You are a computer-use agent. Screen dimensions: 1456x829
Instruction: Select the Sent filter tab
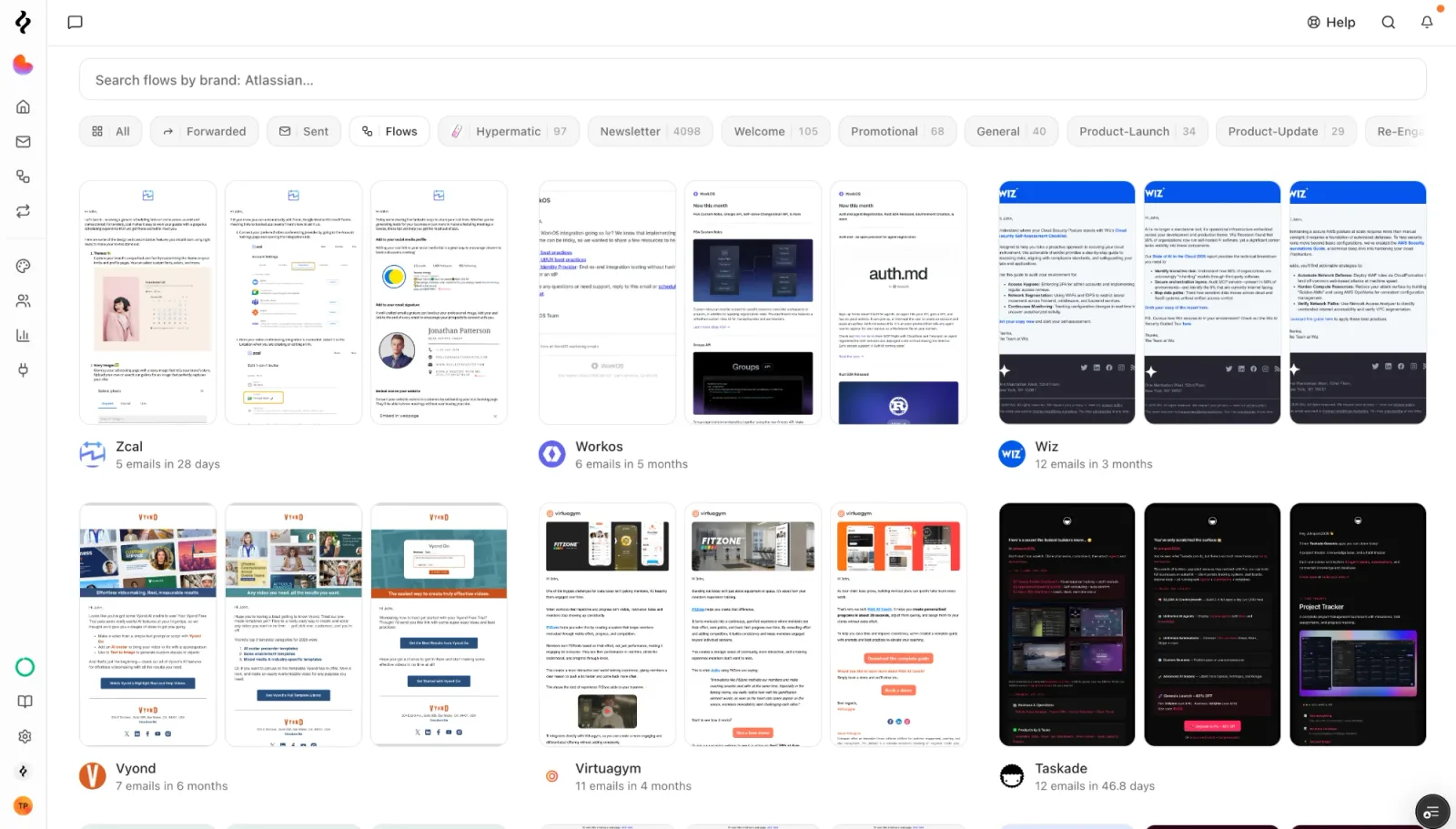(304, 131)
